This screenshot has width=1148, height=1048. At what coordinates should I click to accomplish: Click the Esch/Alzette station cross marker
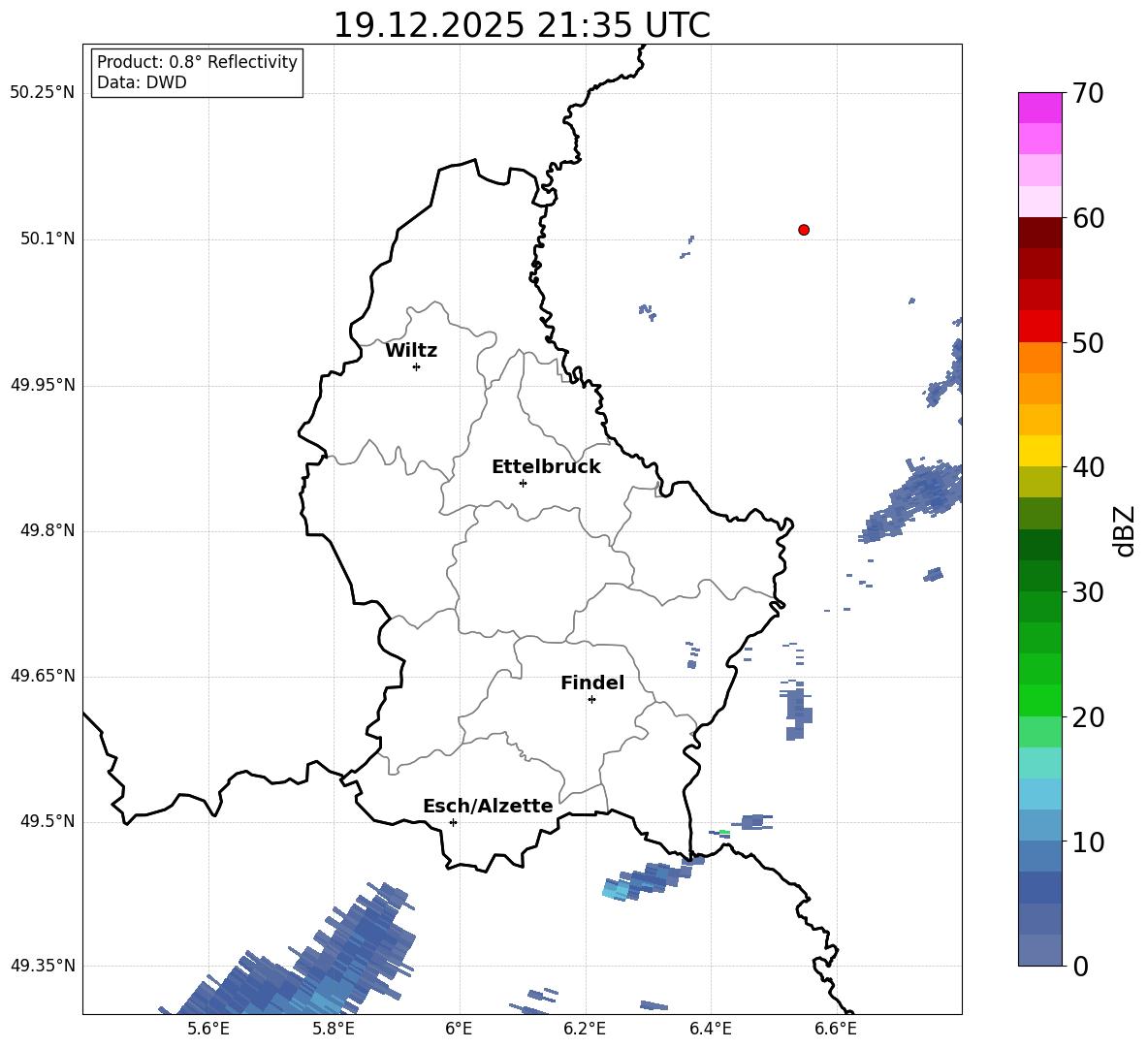(453, 822)
